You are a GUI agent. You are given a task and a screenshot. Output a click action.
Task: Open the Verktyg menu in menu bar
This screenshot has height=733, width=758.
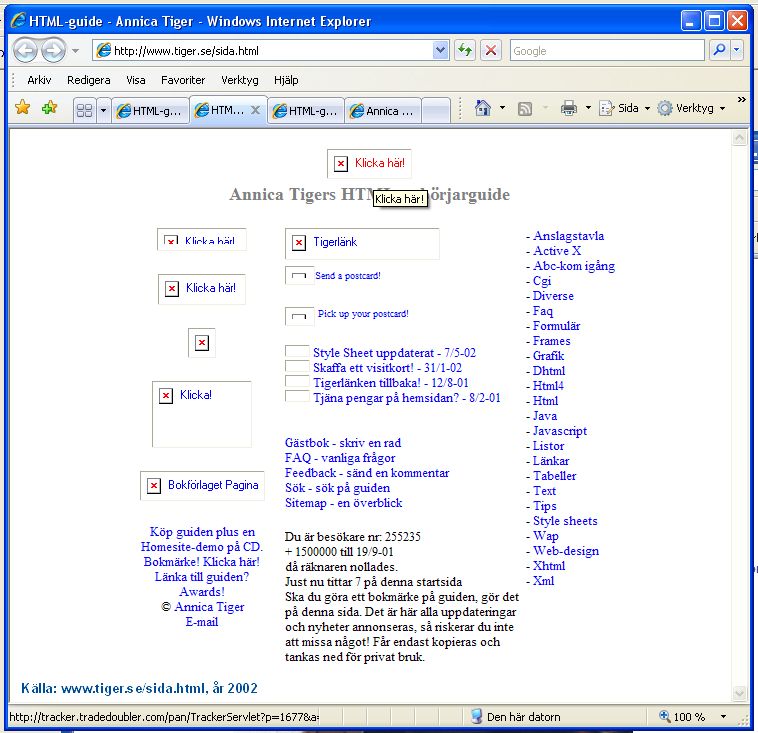239,80
